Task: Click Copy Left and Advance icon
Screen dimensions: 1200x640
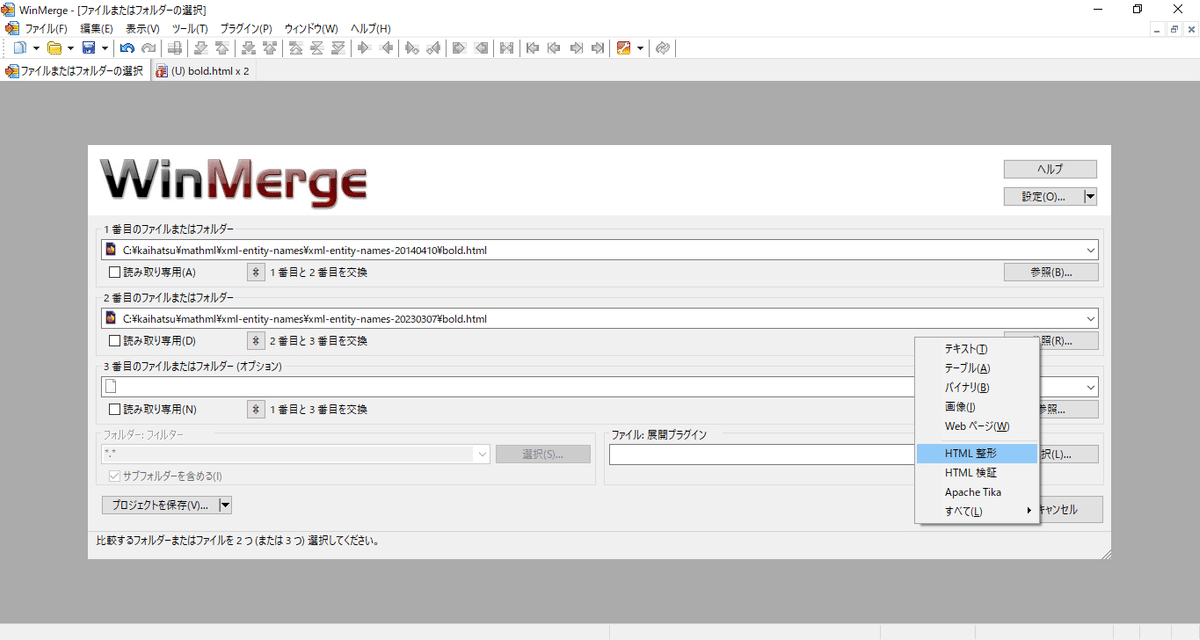Action: click(433, 48)
